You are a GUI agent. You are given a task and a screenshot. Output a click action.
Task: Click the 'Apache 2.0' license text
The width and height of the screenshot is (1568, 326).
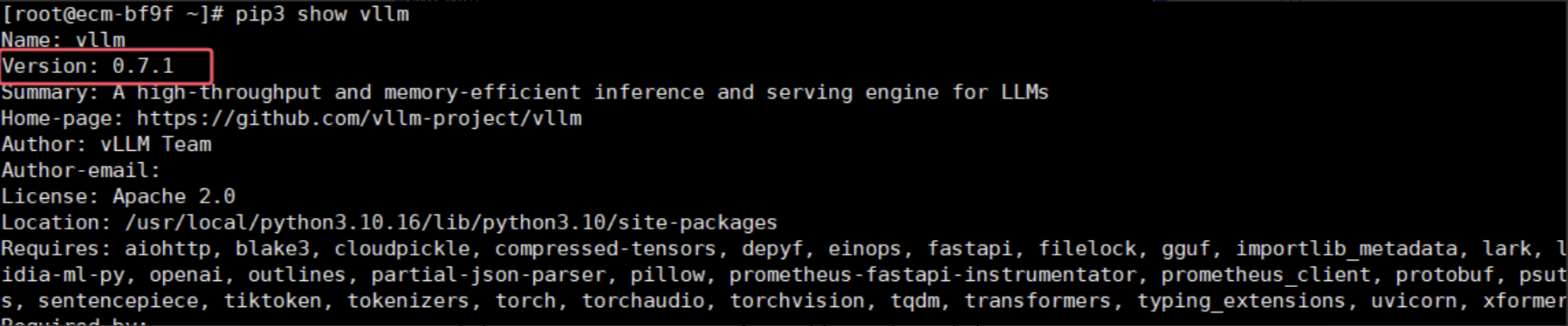coord(174,197)
